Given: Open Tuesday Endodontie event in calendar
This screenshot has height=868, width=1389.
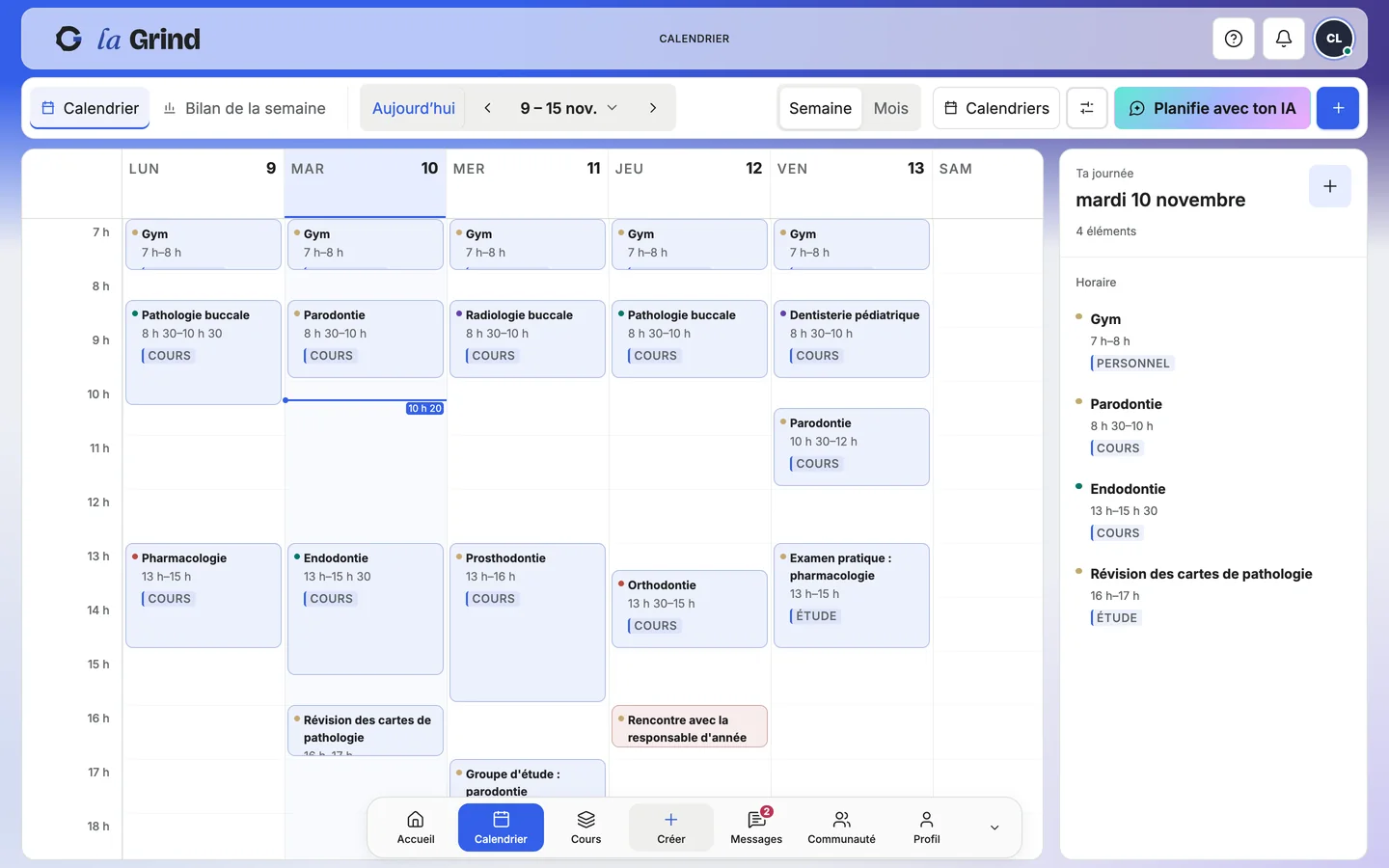Looking at the screenshot, I should 366,609.
